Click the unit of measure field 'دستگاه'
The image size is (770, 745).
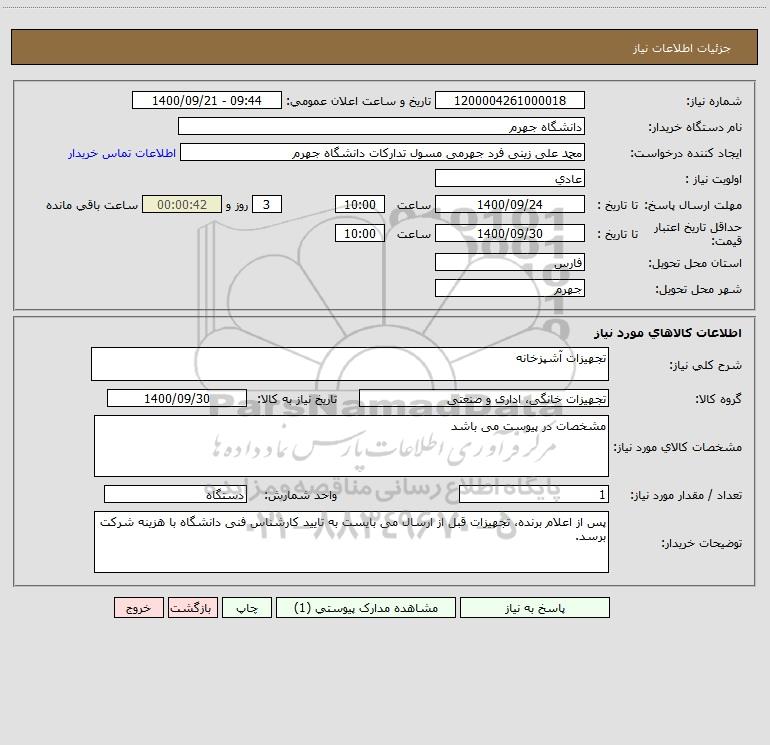tap(175, 494)
